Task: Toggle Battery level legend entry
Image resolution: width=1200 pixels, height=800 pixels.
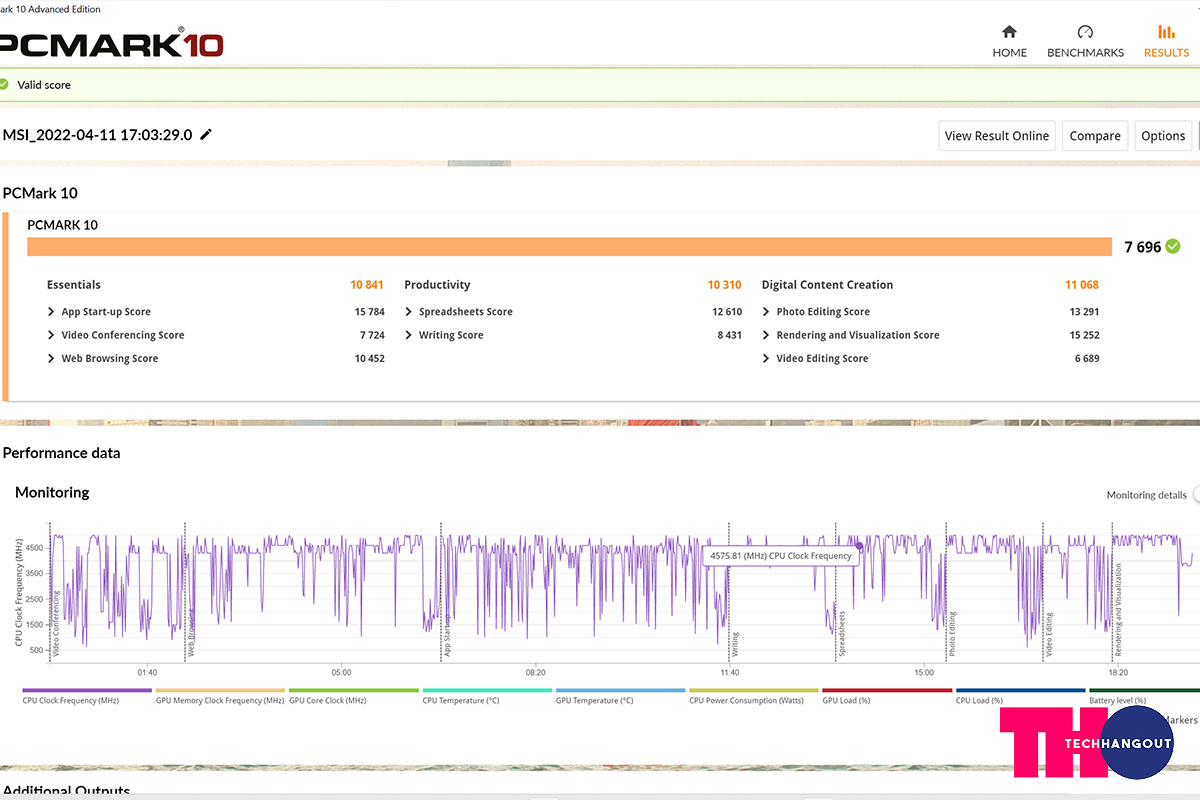Action: (x=1144, y=696)
